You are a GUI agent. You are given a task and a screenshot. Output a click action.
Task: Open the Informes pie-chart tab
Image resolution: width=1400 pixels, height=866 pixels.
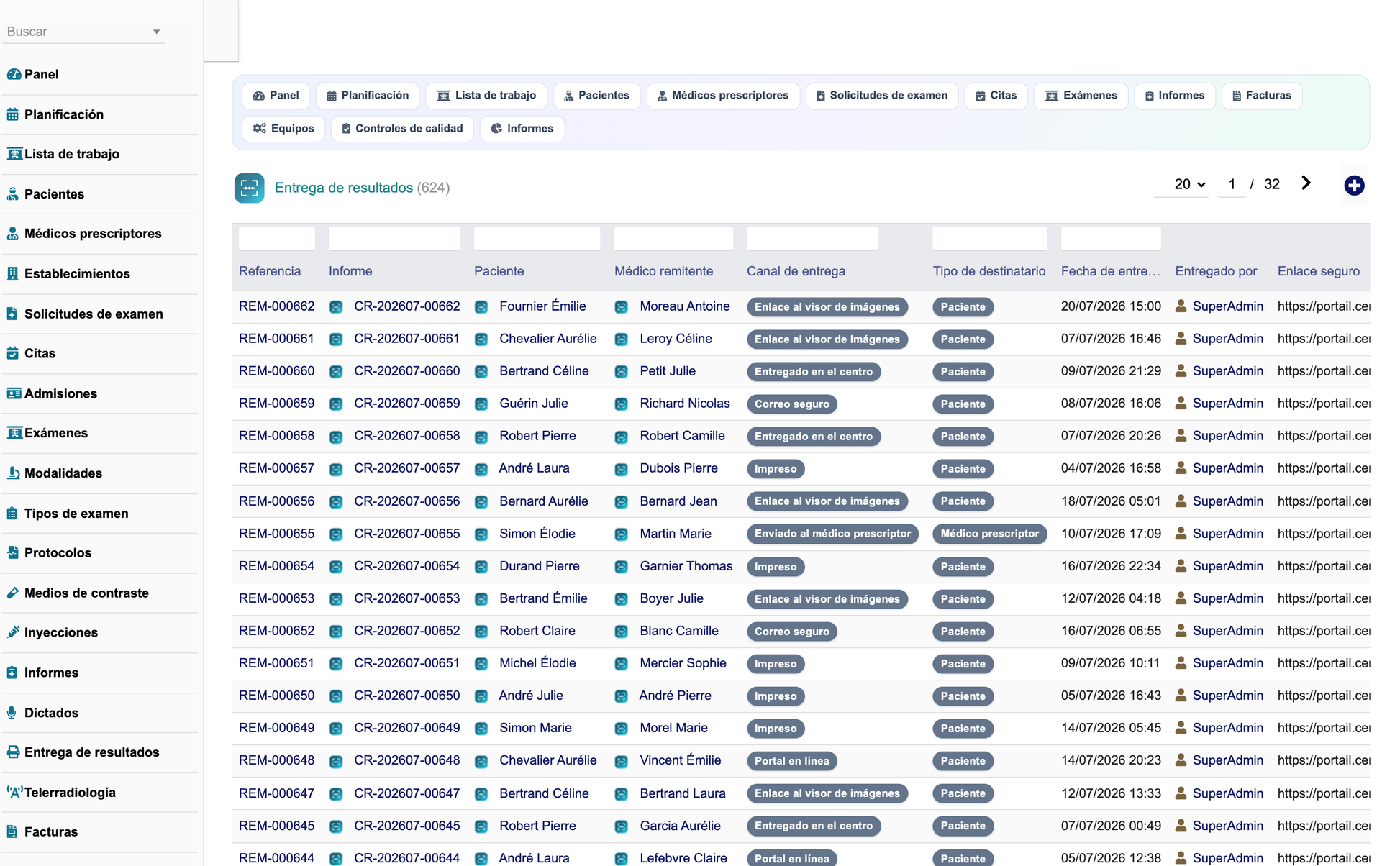pyautogui.click(x=522, y=129)
